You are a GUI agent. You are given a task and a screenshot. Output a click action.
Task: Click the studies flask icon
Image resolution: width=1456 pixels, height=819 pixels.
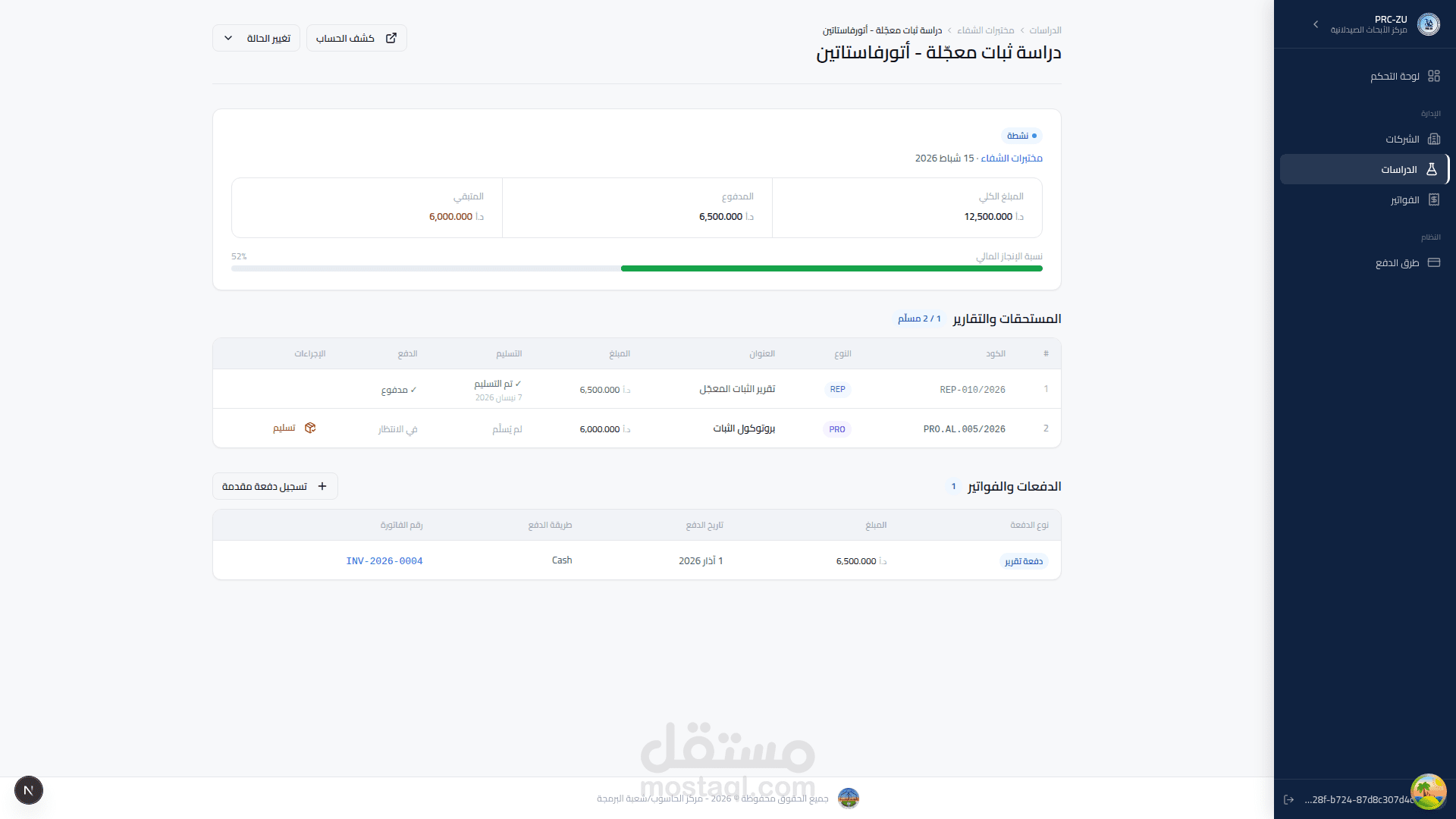click(1432, 169)
